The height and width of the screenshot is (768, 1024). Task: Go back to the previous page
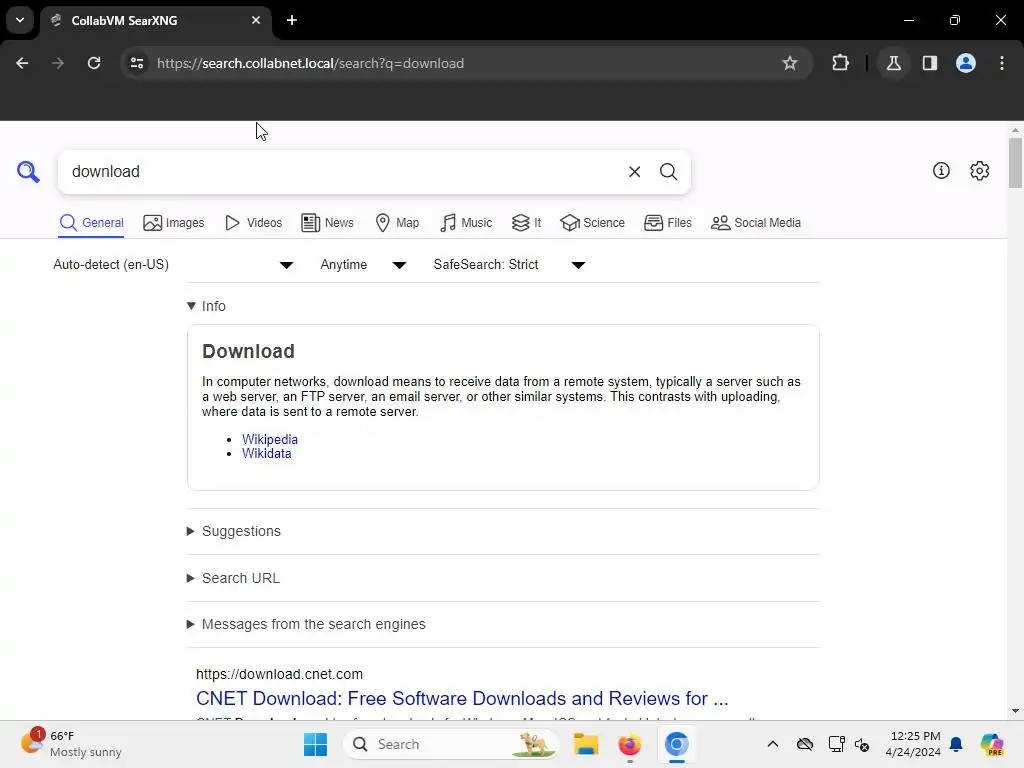tap(22, 63)
